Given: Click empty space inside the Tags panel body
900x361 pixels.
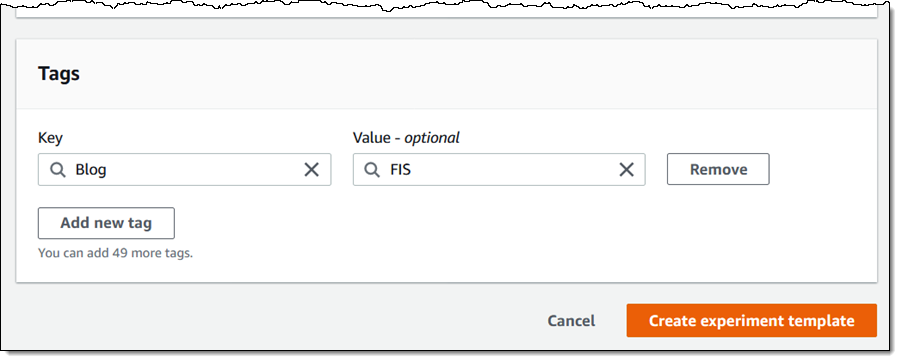Looking at the screenshot, I should pos(517,241).
